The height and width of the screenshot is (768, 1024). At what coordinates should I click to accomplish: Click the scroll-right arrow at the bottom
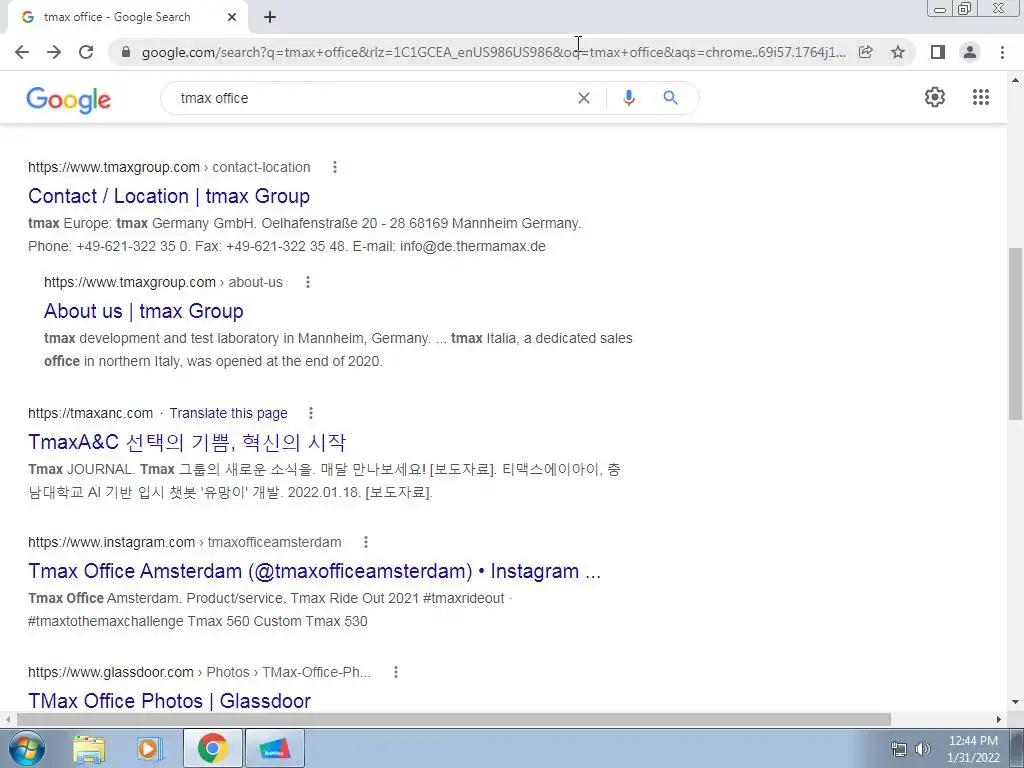pos(999,719)
